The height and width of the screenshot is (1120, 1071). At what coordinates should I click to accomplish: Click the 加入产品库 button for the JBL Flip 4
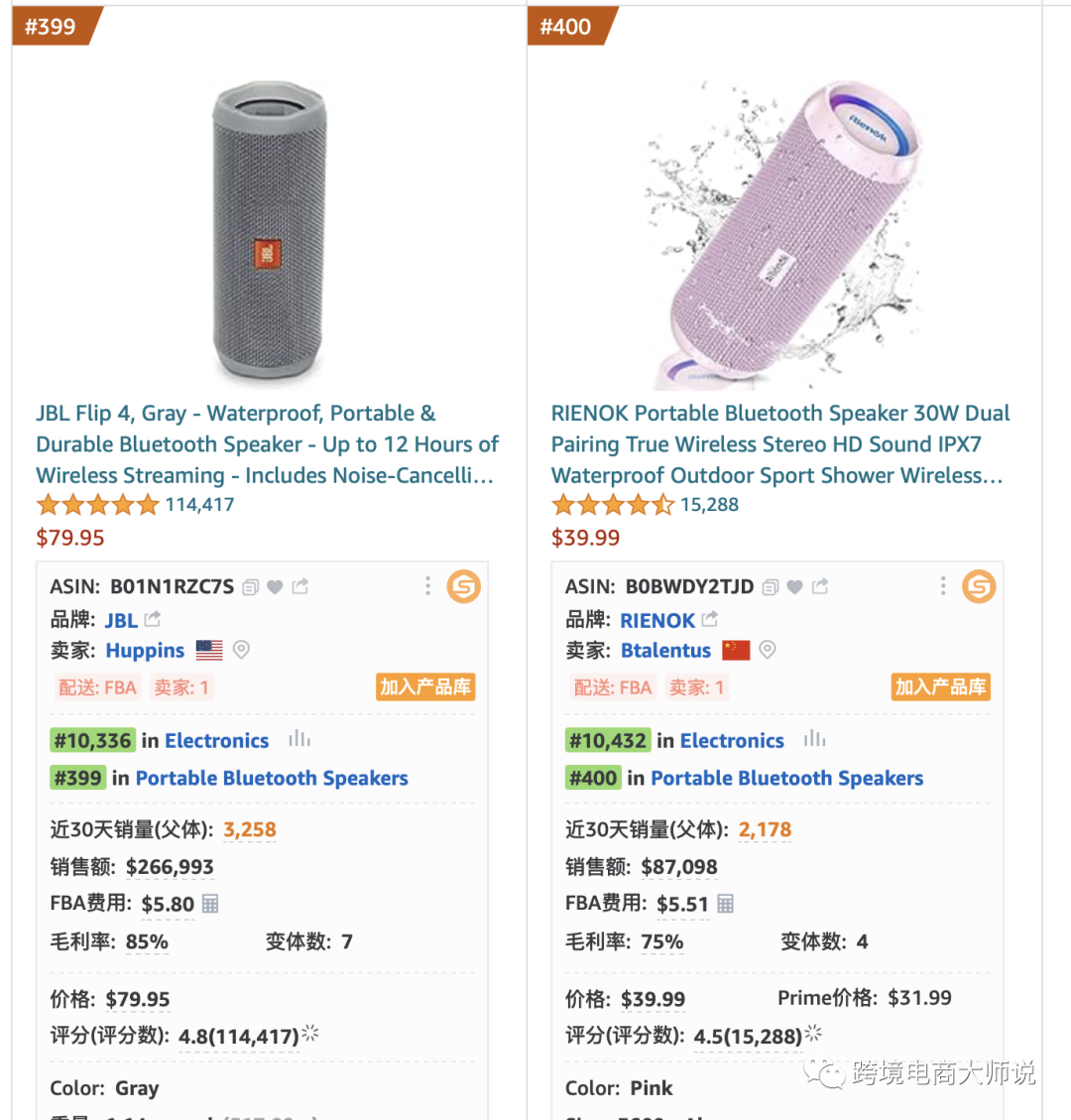coord(425,687)
